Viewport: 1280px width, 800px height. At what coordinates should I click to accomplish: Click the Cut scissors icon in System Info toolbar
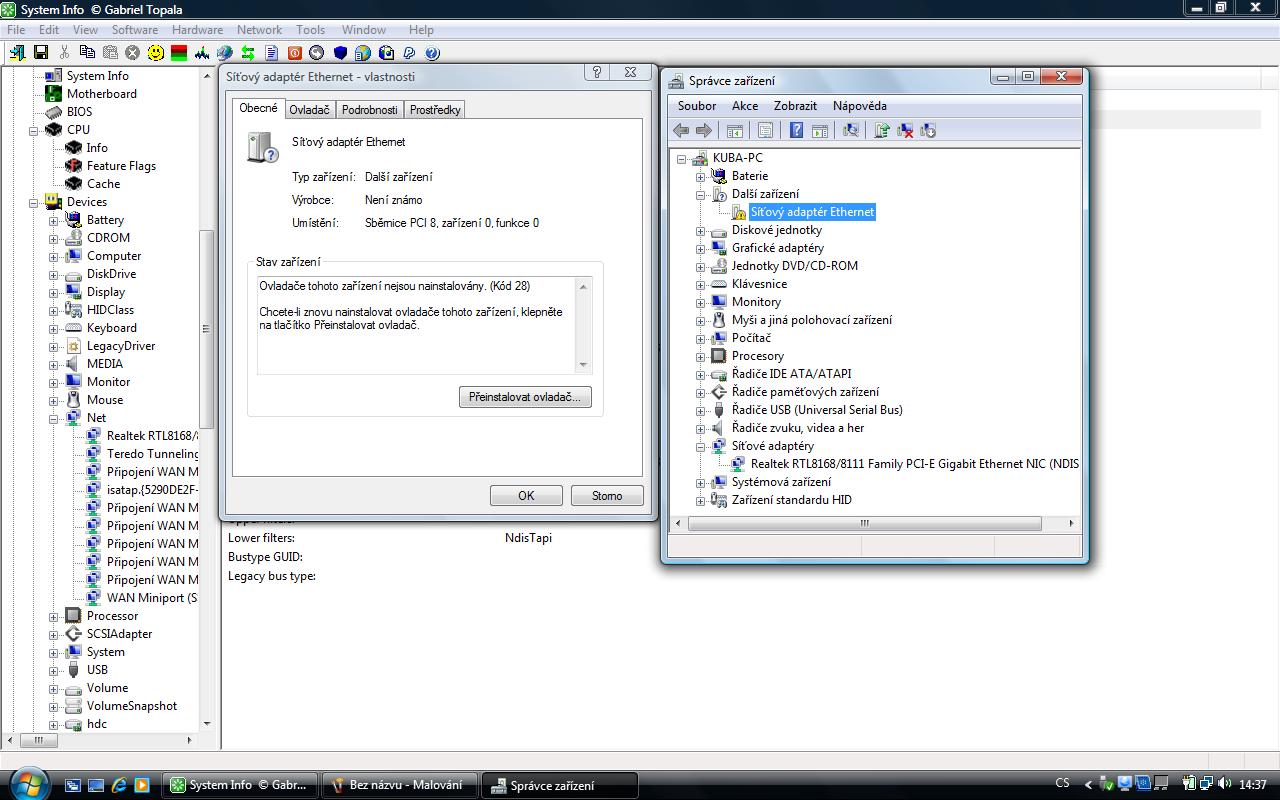(x=64, y=53)
